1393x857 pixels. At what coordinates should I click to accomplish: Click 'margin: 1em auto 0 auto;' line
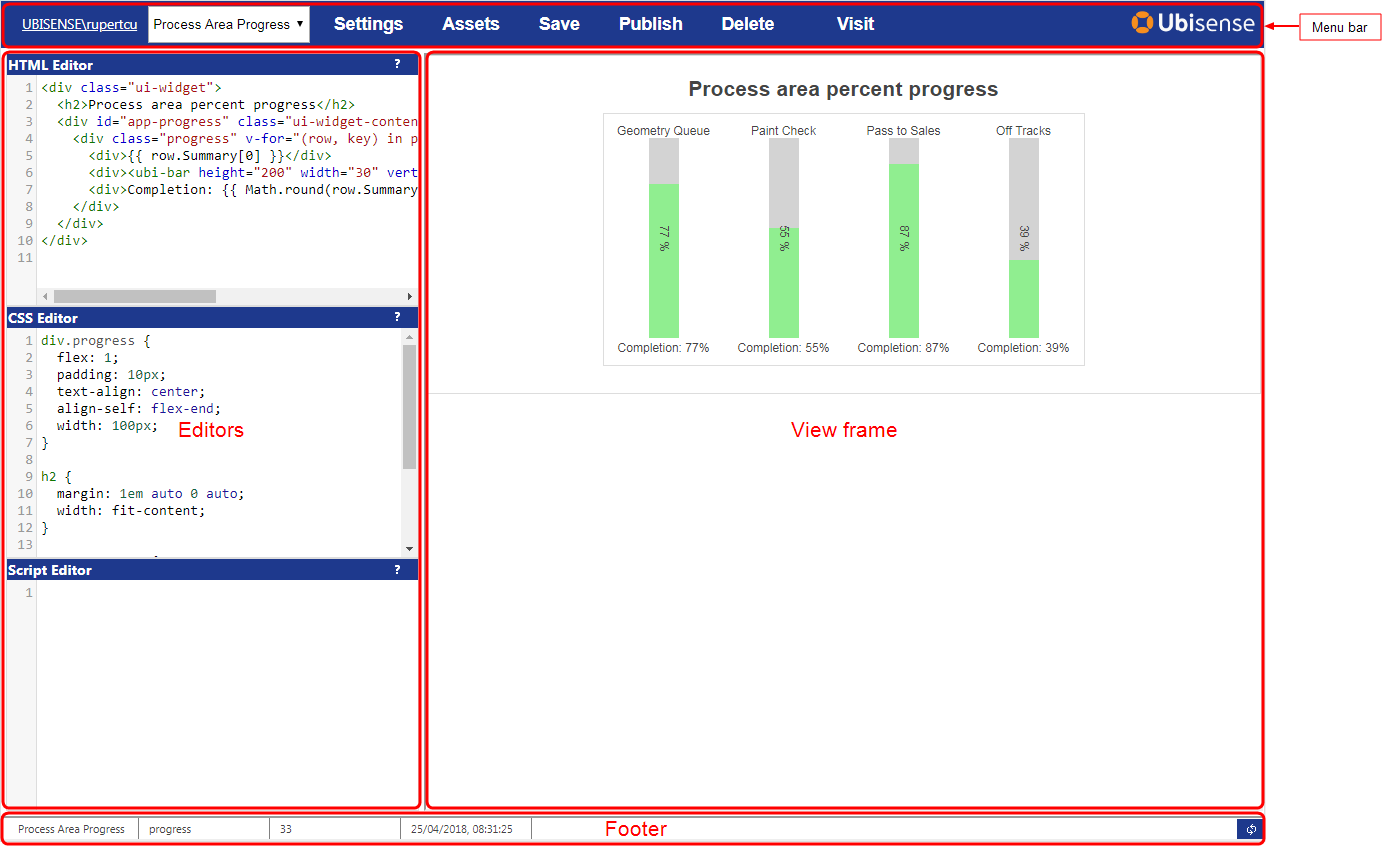pos(150,494)
